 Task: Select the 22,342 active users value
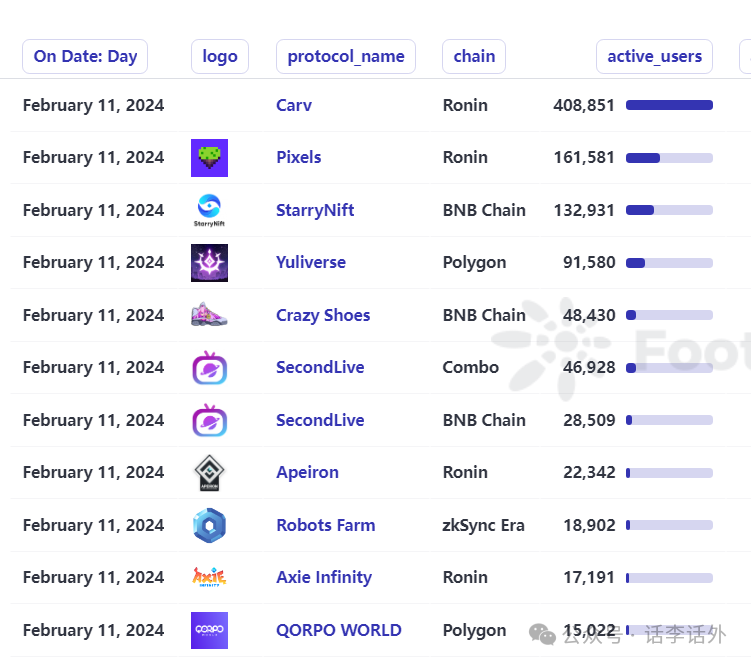pyautogui.click(x=589, y=473)
